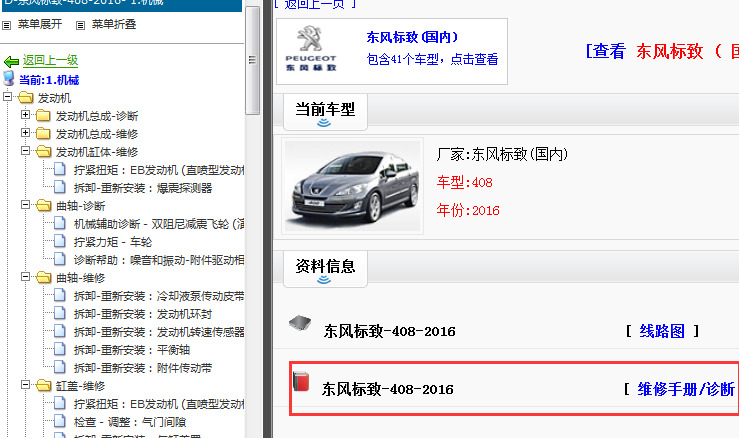Click the Peugeot 408 car photo
Screen dimensions: 739x438
pos(353,186)
